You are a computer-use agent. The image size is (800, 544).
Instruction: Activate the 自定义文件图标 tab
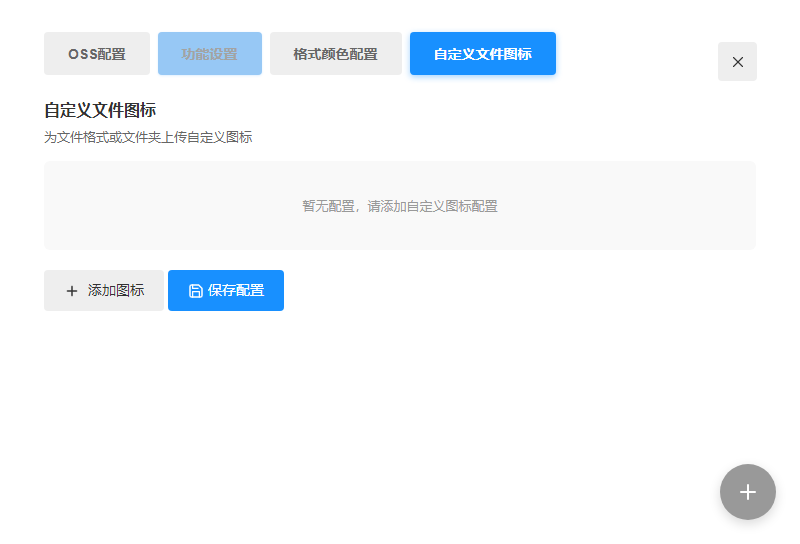point(483,54)
